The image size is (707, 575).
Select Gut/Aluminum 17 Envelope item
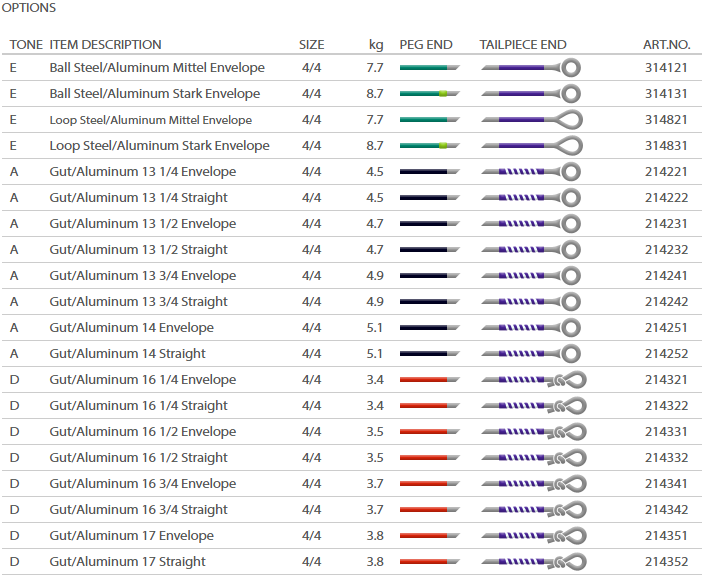tap(131, 536)
